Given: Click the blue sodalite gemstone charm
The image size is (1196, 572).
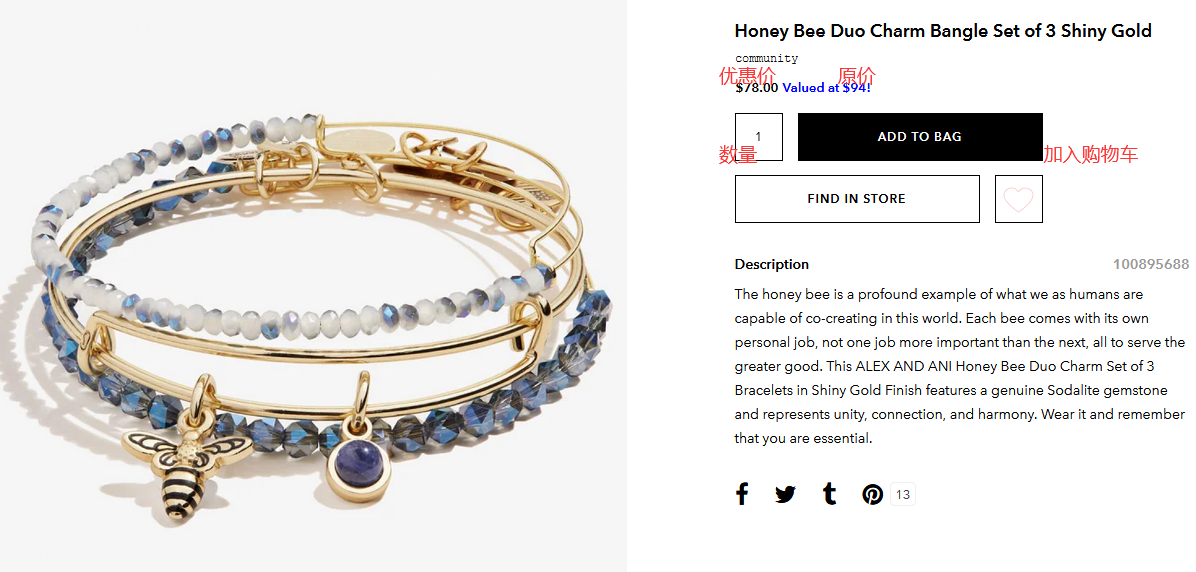Looking at the screenshot, I should coord(358,467).
